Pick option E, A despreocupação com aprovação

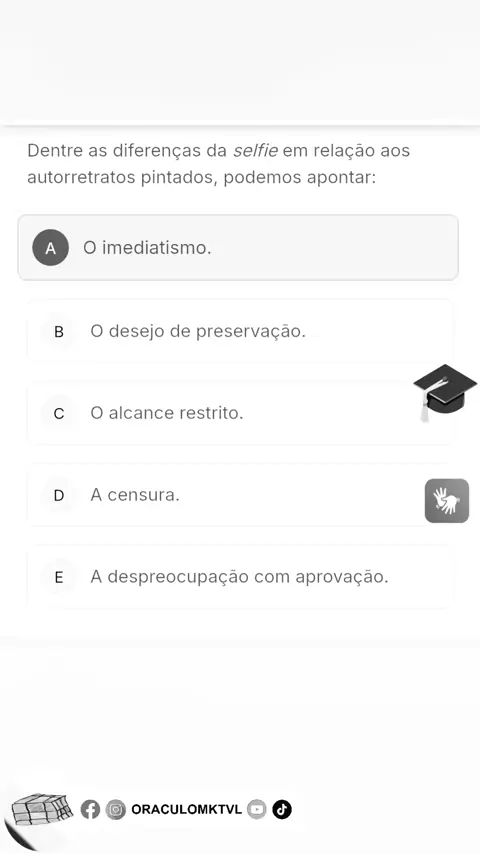coord(240,577)
